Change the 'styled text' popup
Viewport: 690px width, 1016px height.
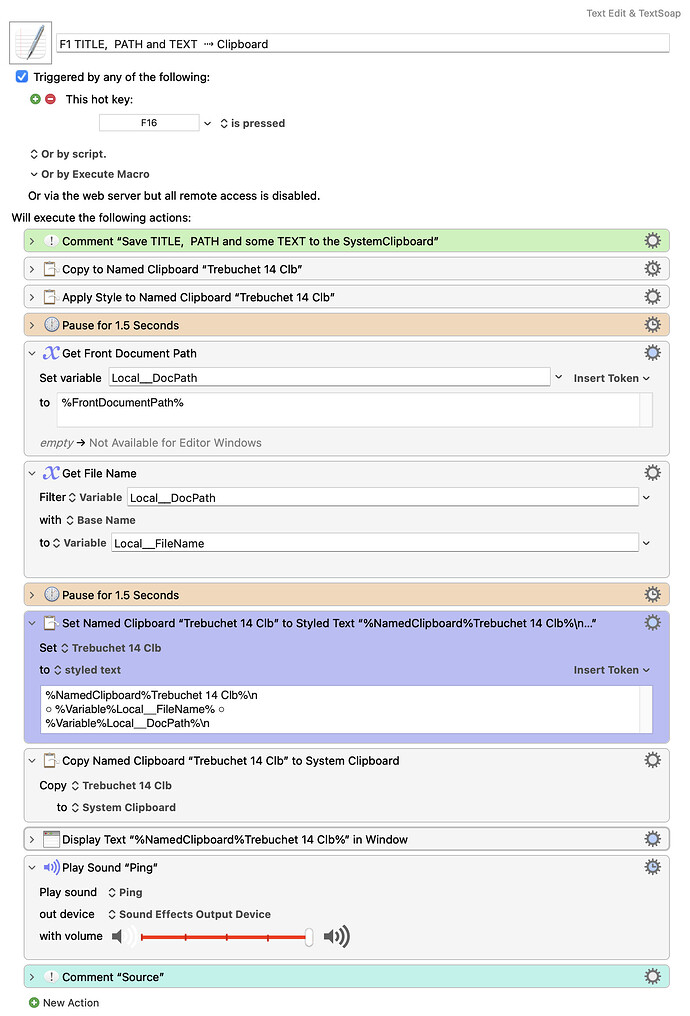[87, 669]
